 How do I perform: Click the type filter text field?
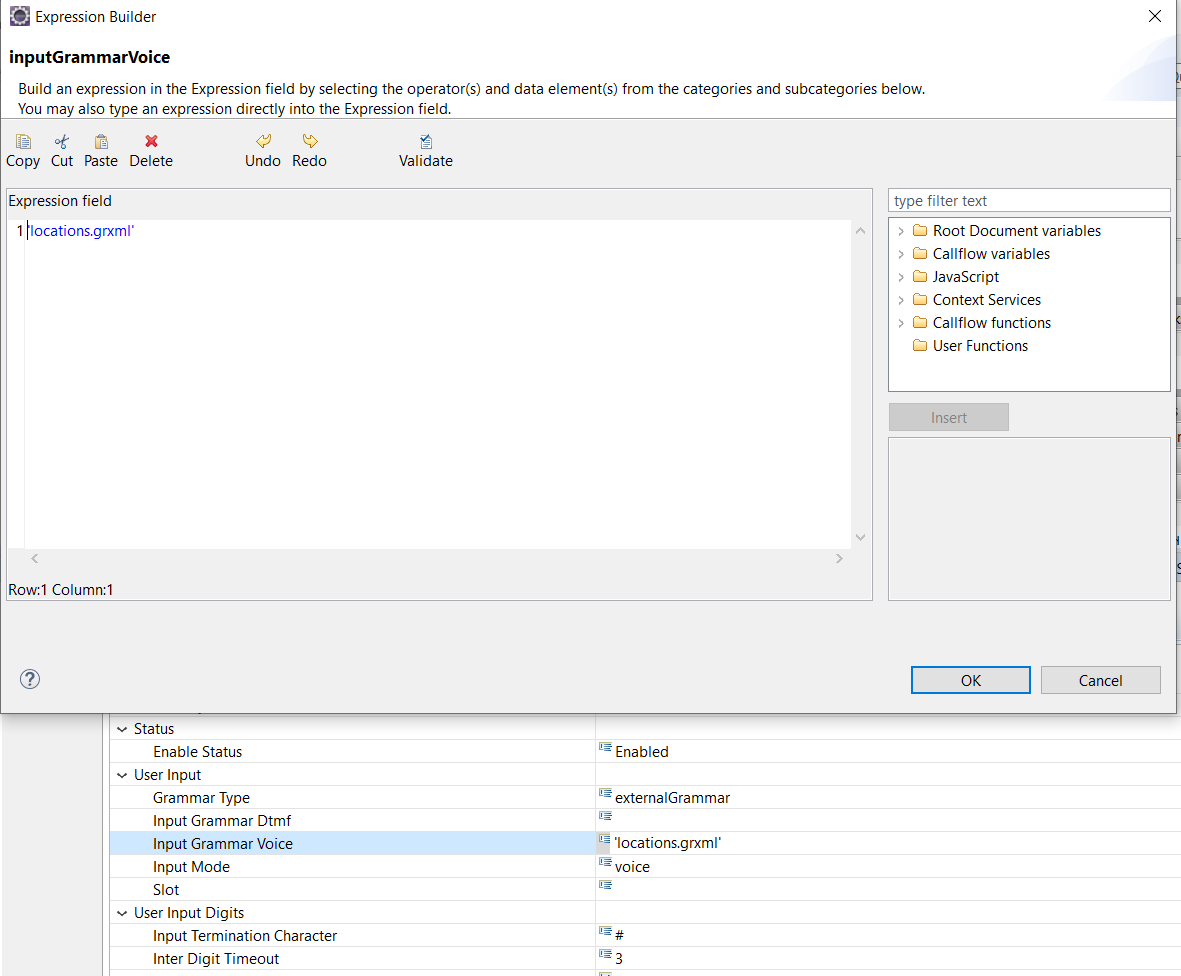[x=1028, y=201]
